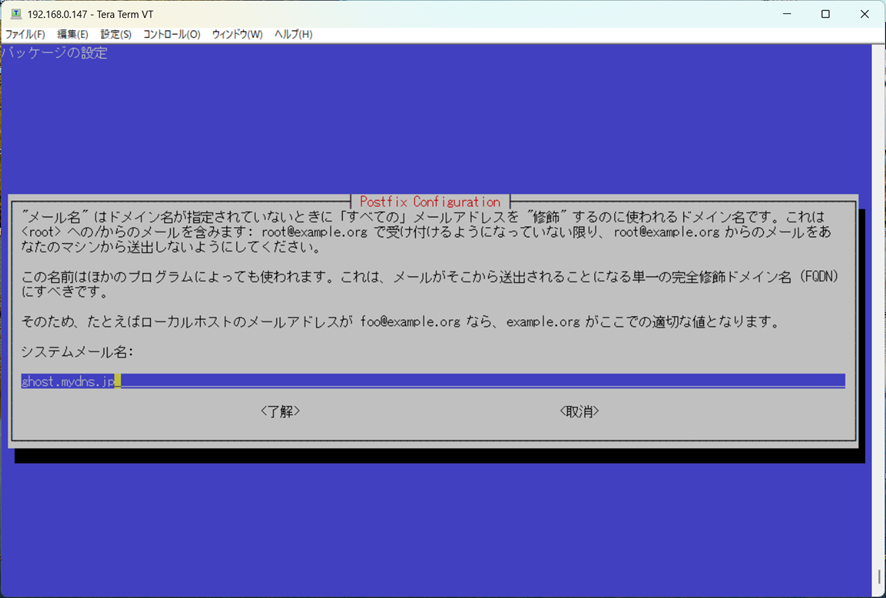Viewport: 886px width, 598px height.
Task: Confirm with the <了解> button
Action: [x=280, y=411]
